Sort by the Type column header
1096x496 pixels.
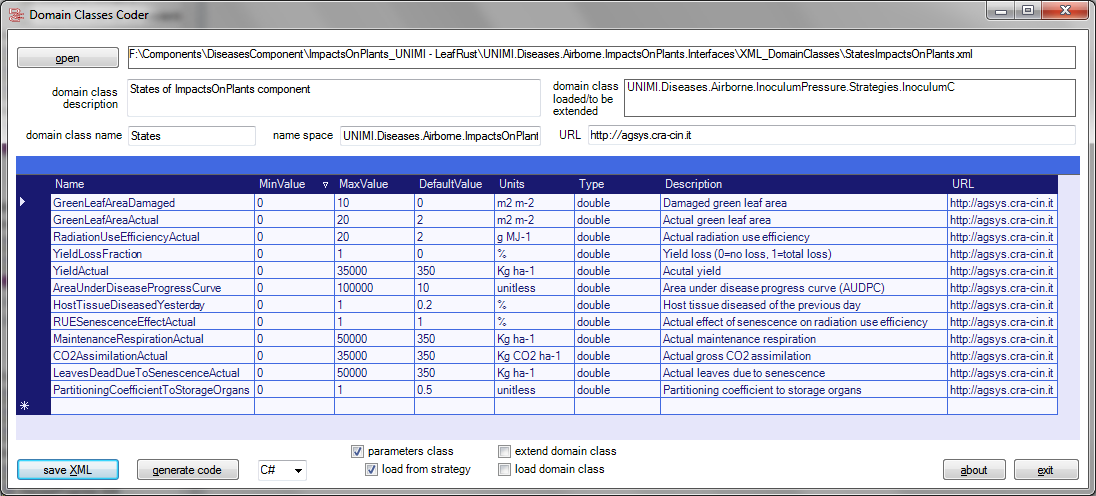pos(616,184)
